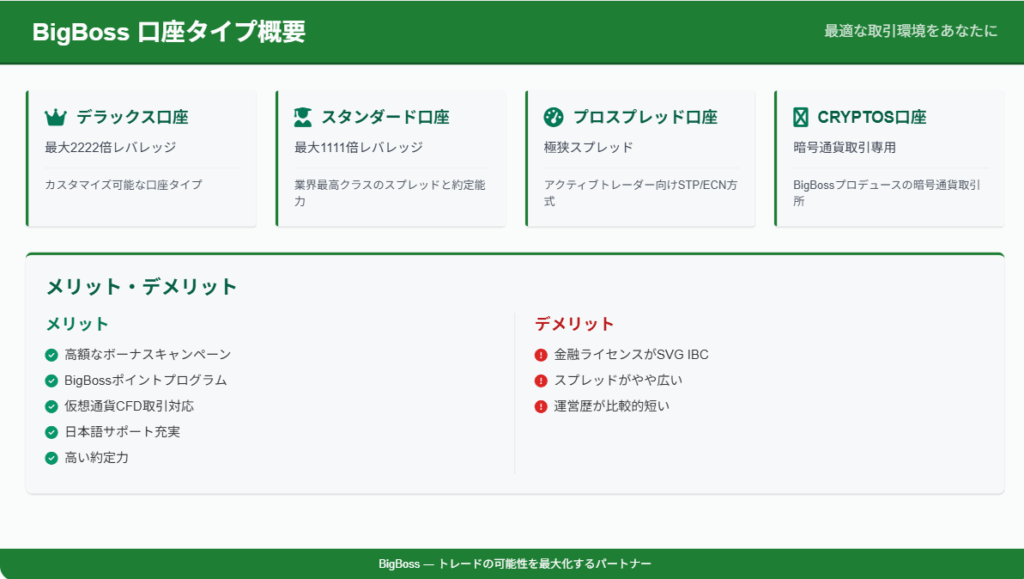This screenshot has width=1024, height=579.
Task: Click the crown icon beside デラックス口座
Action: coord(55,118)
